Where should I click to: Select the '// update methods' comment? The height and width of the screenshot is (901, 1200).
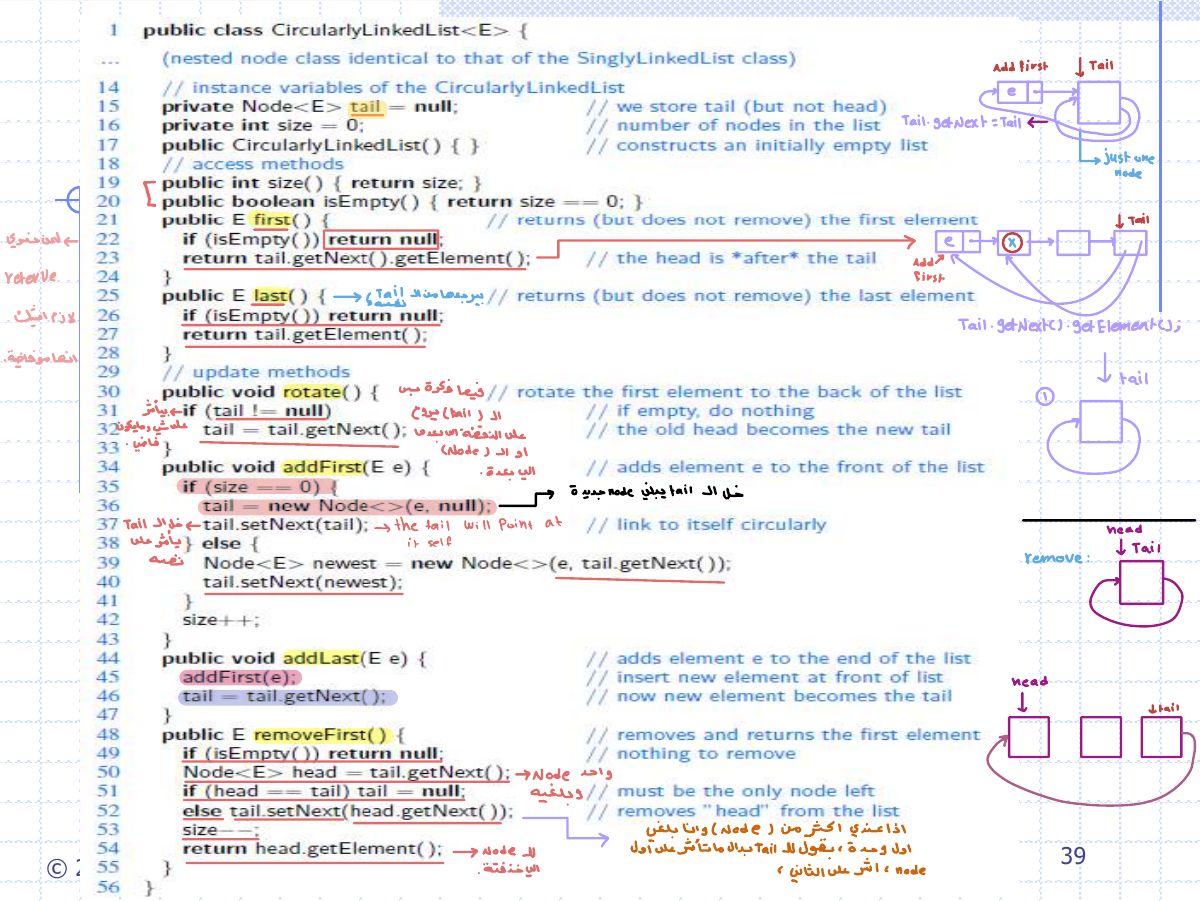click(x=257, y=372)
